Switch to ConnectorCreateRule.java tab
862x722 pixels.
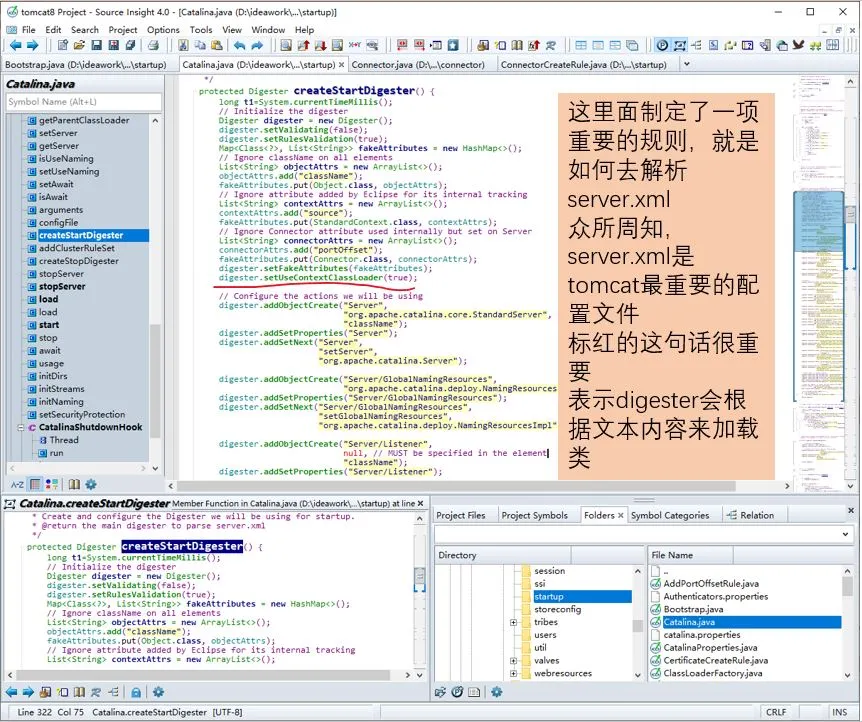(583, 65)
